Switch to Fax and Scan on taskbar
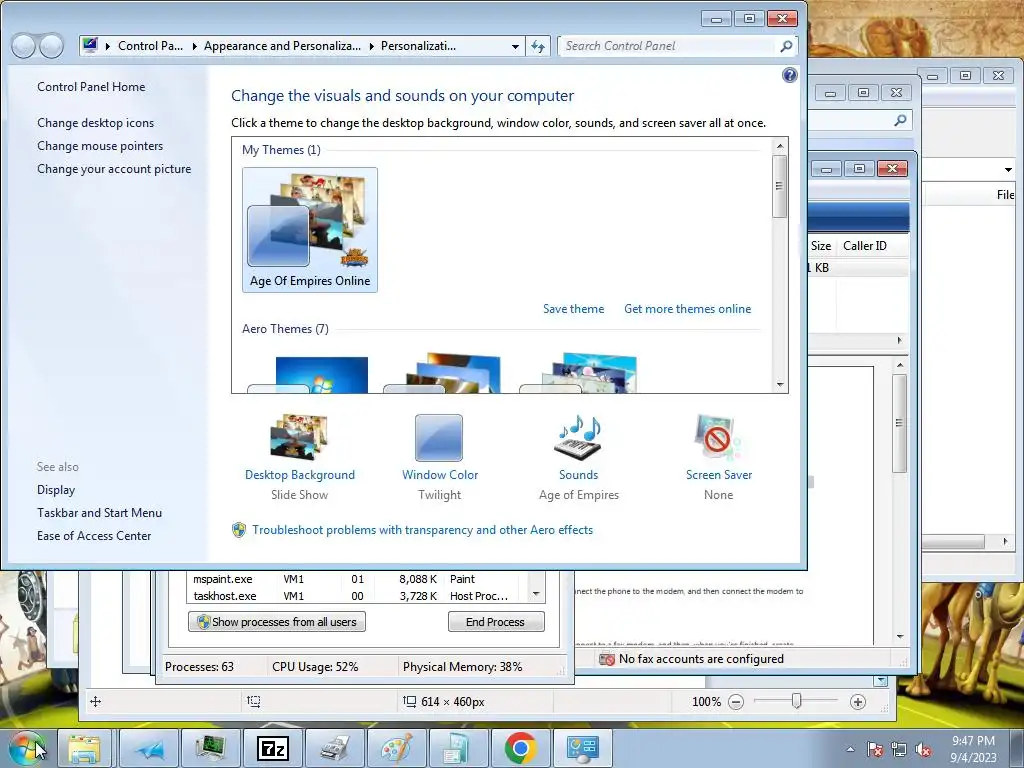Image resolution: width=1024 pixels, height=768 pixels. (335, 748)
